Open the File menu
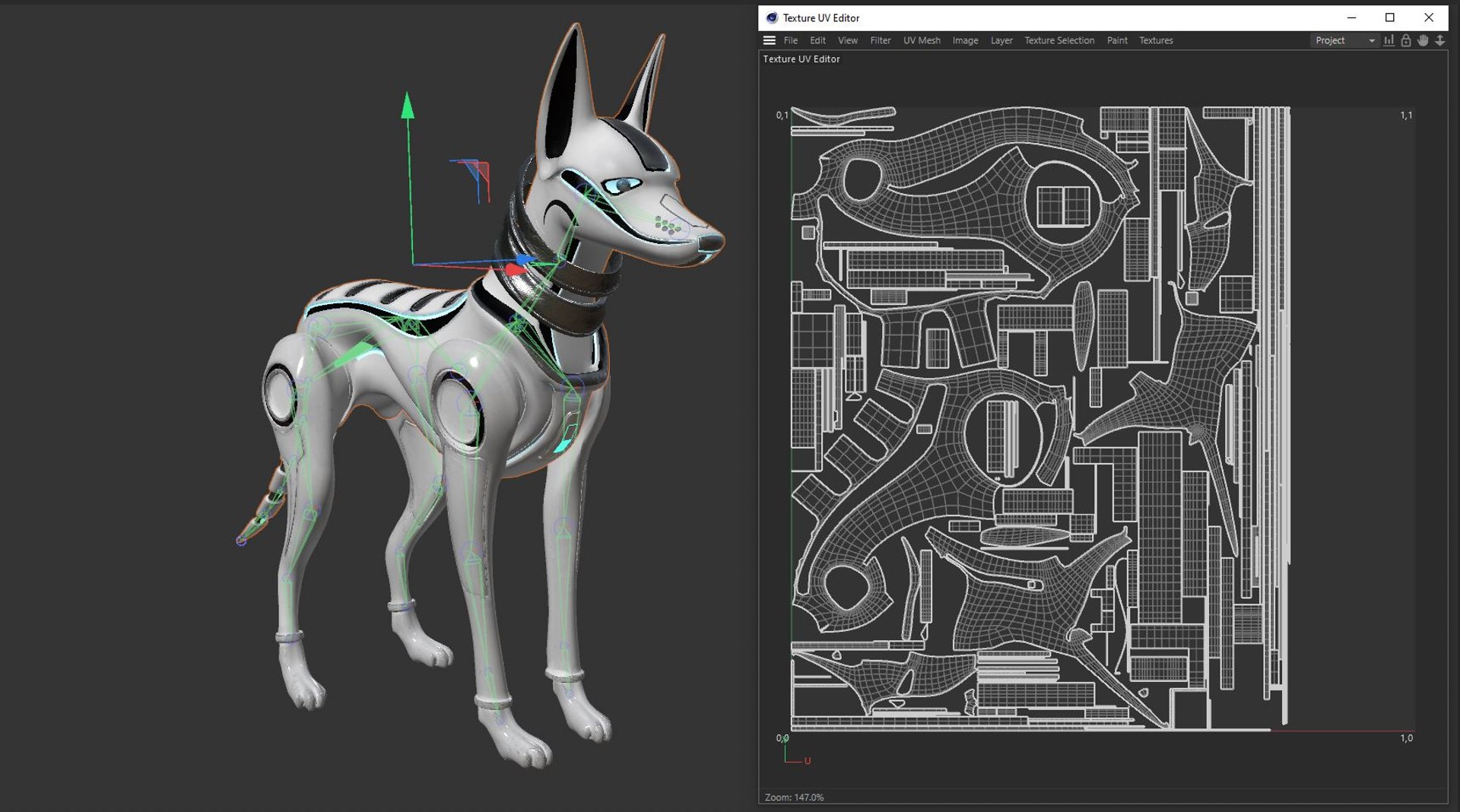 click(x=791, y=40)
